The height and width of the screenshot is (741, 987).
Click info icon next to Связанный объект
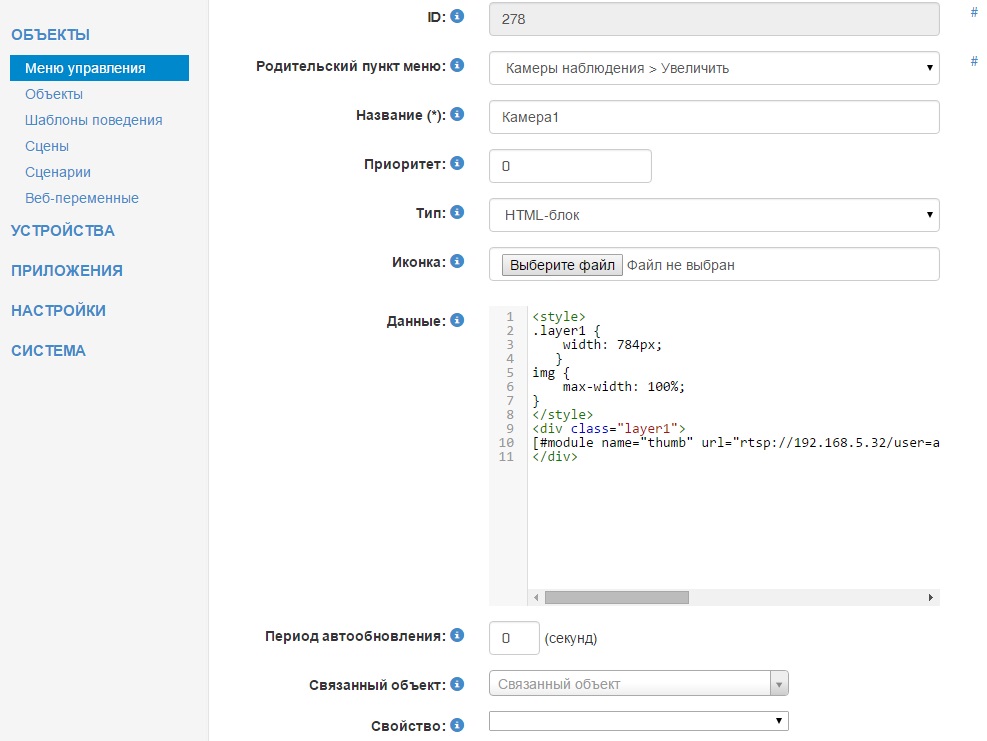pos(457,684)
